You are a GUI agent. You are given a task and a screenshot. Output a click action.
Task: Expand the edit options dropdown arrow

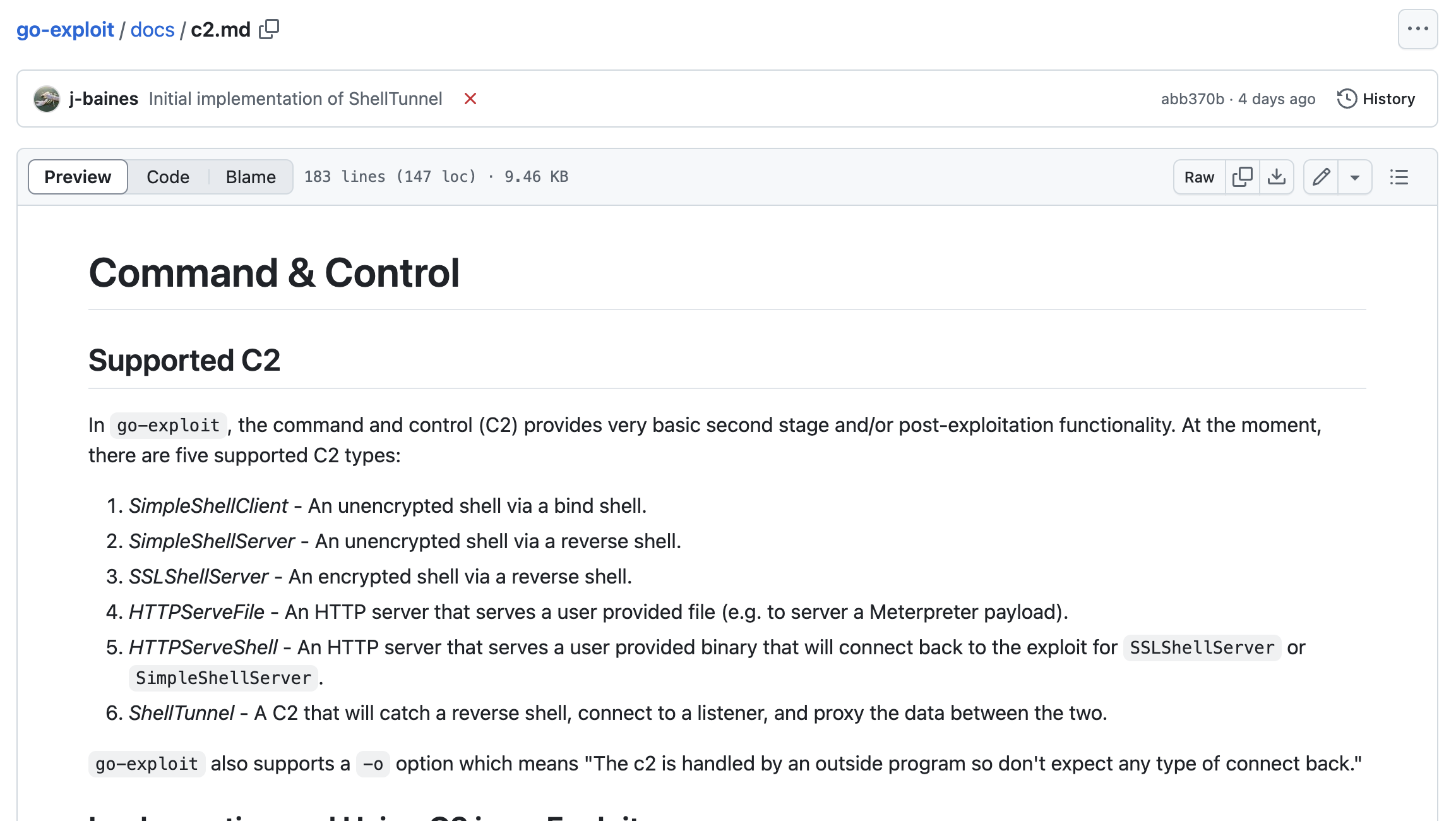[1355, 177]
